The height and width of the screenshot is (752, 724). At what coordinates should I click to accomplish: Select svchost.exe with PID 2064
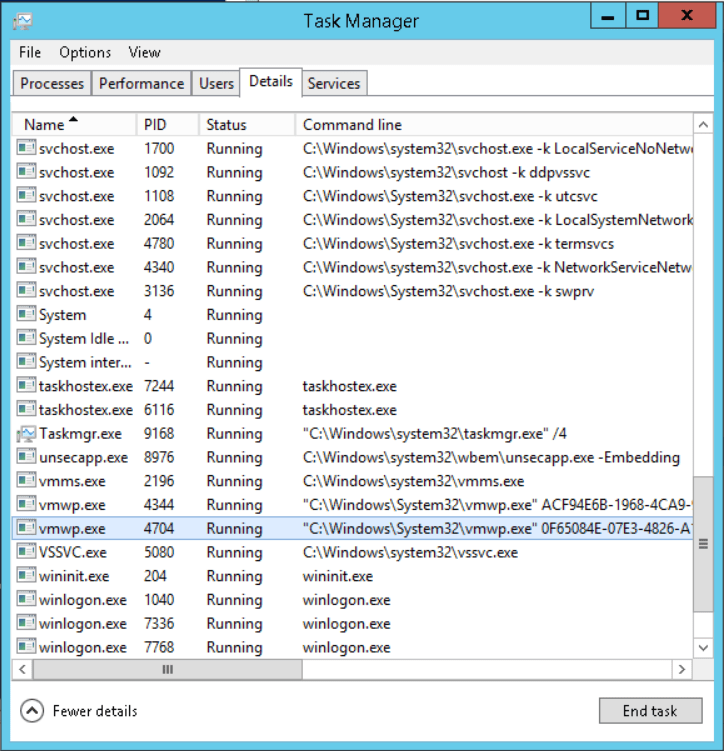pyautogui.click(x=352, y=220)
